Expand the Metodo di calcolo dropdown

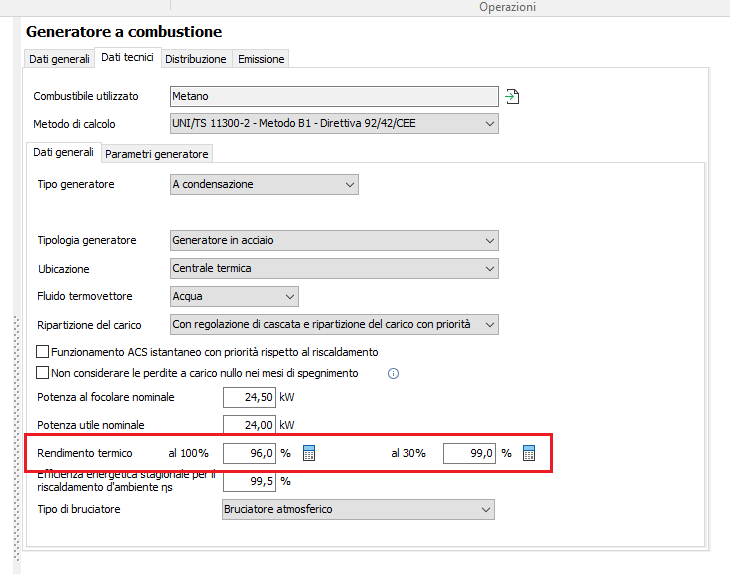(334, 123)
